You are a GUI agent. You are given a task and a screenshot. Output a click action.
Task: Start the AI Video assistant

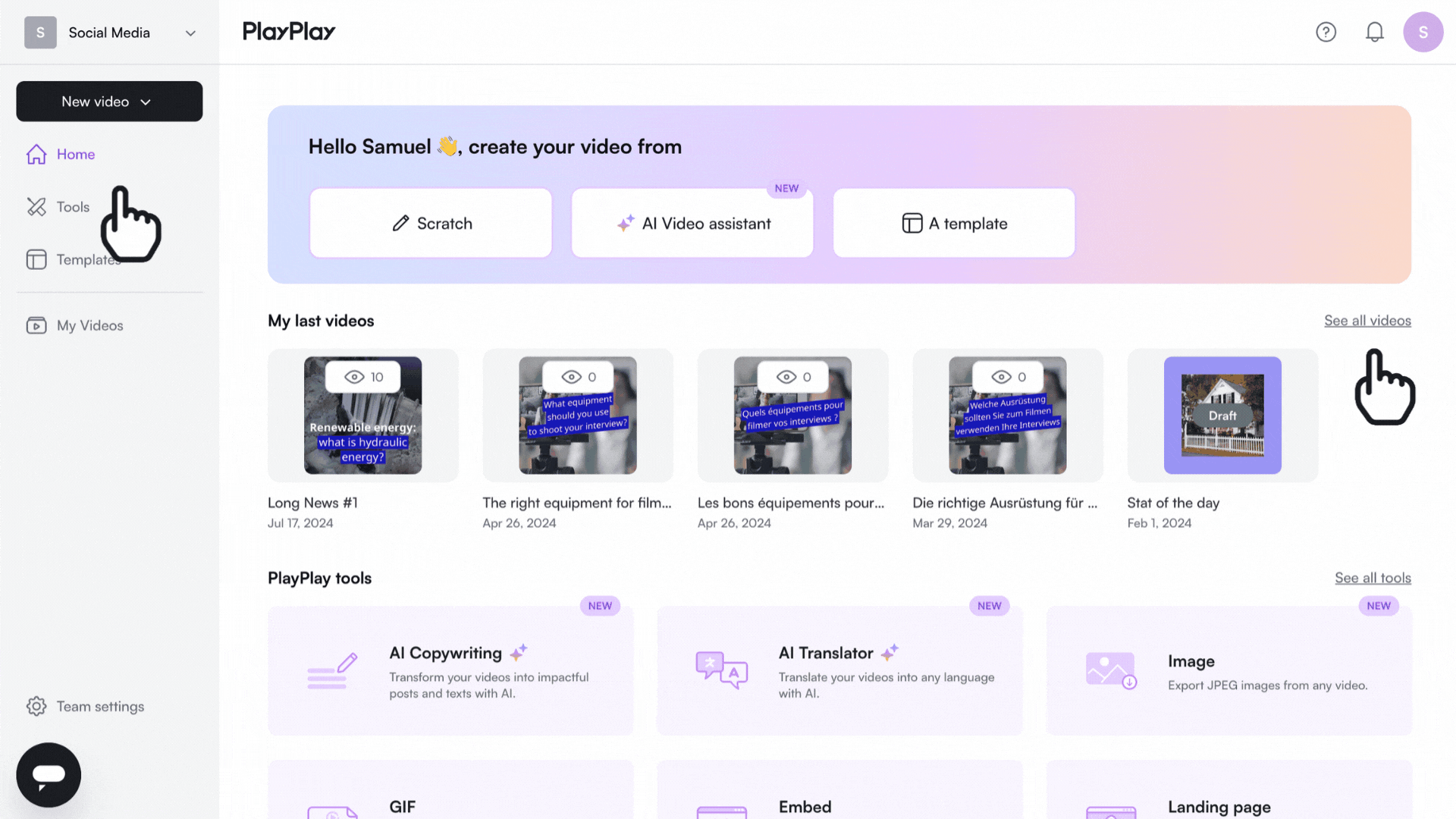692,223
